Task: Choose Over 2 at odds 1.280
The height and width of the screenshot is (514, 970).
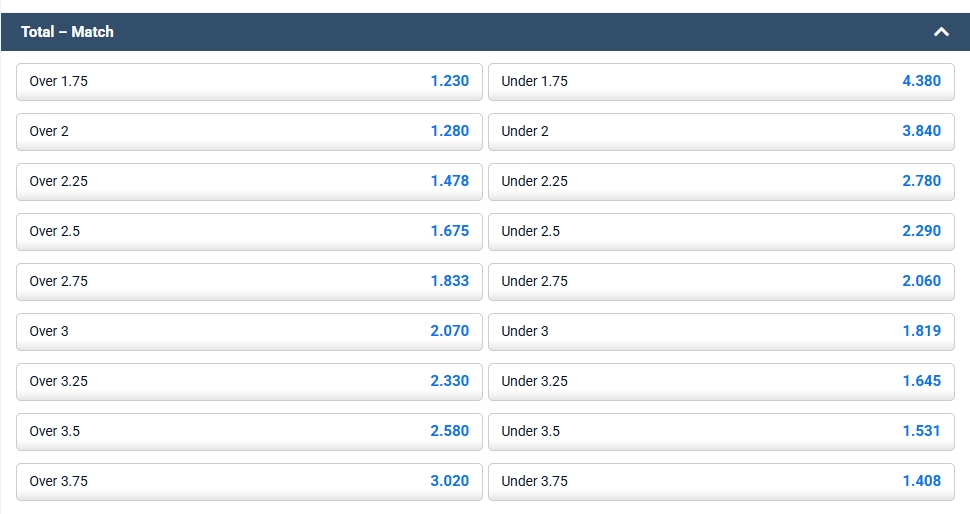Action: pos(249,131)
